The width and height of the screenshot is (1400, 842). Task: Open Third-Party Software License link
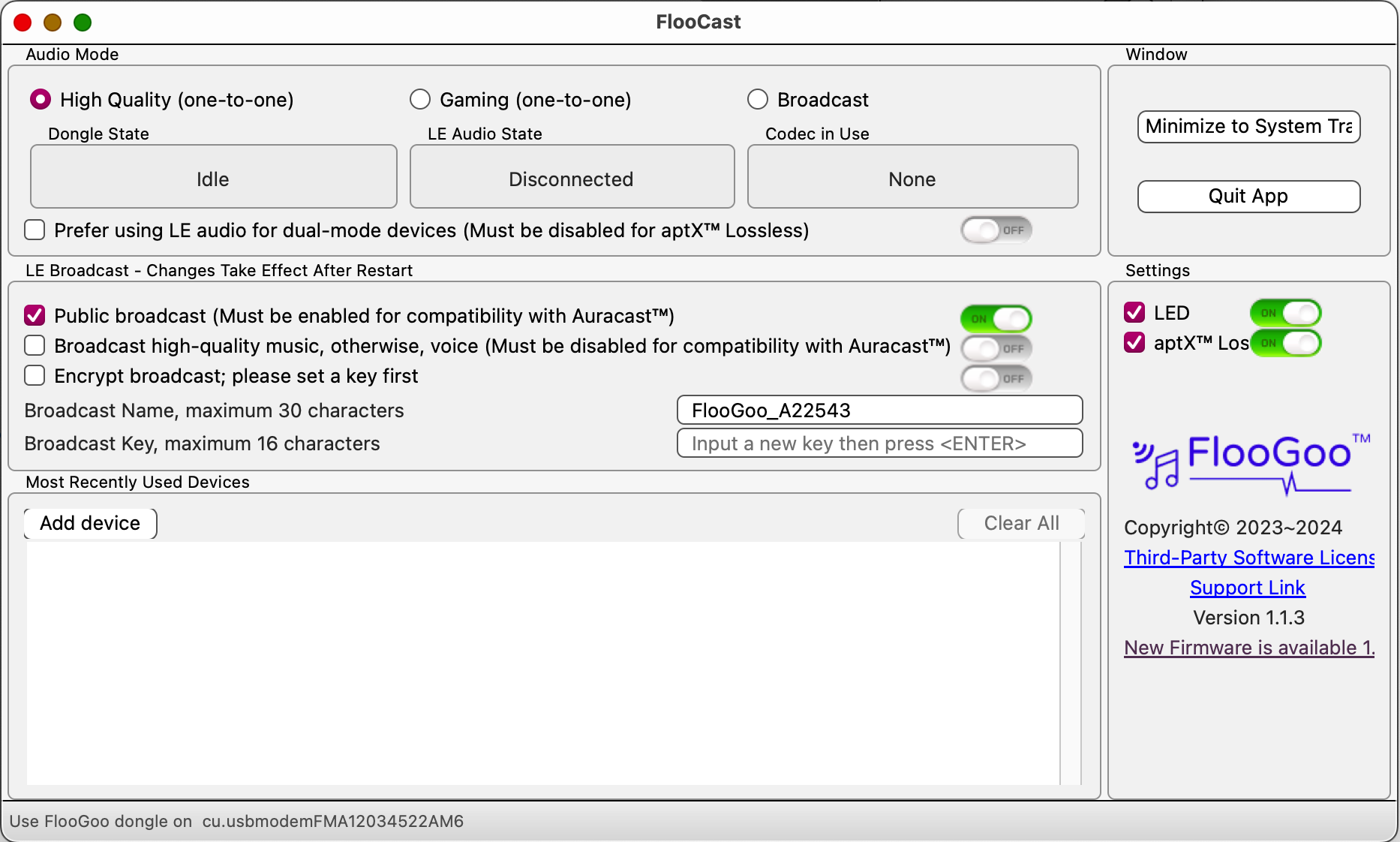coord(1249,558)
